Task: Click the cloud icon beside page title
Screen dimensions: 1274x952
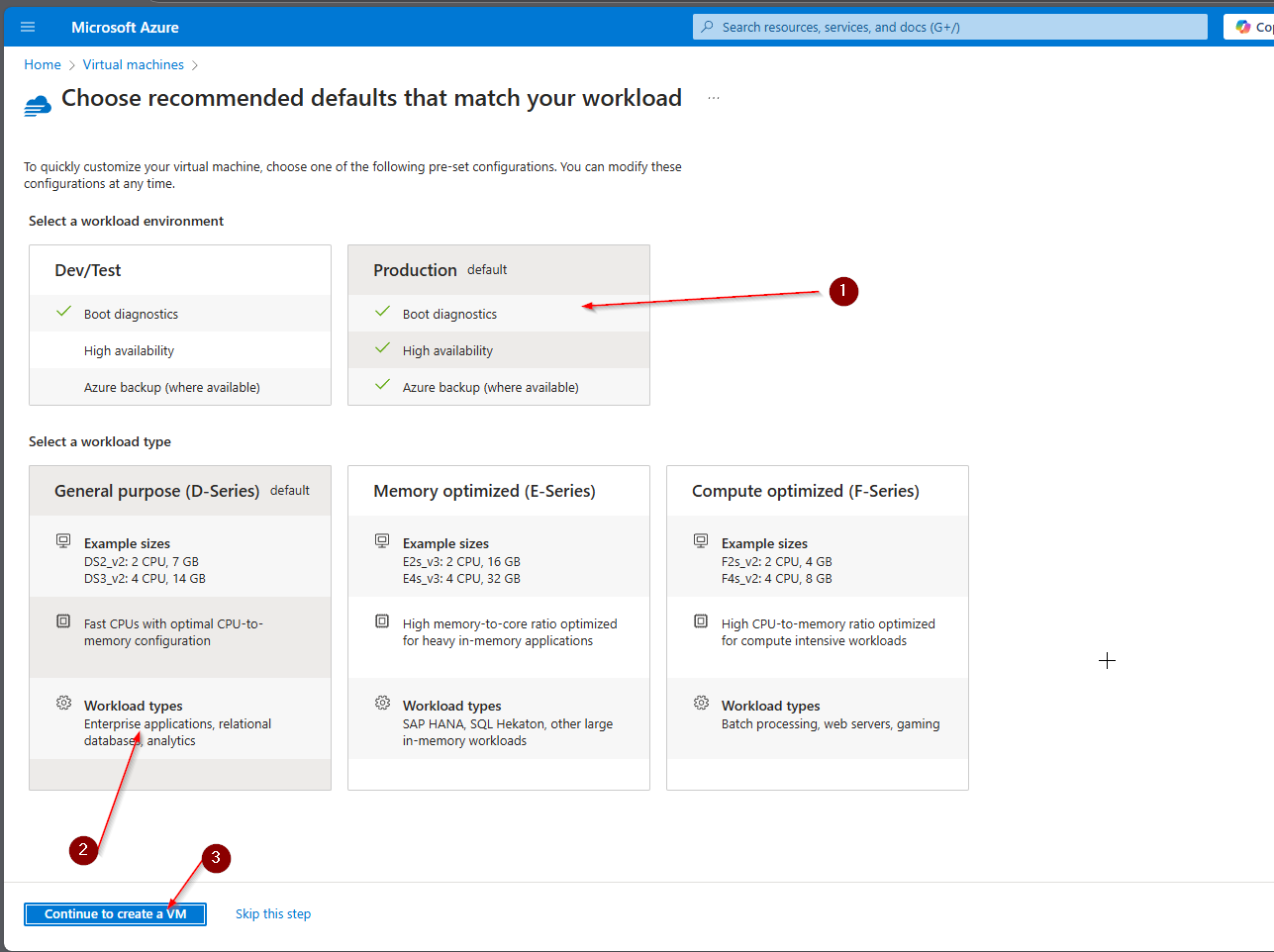Action: pyautogui.click(x=38, y=105)
